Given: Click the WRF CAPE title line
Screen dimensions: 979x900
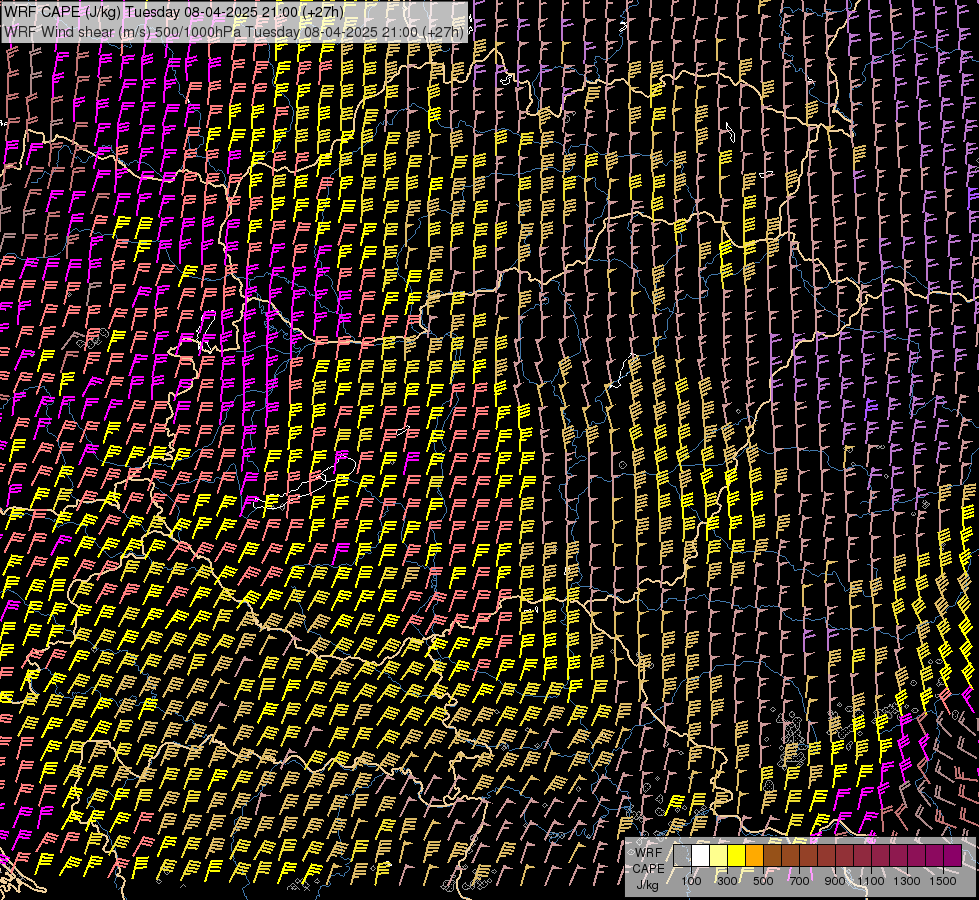Looking at the screenshot, I should click(x=174, y=12).
